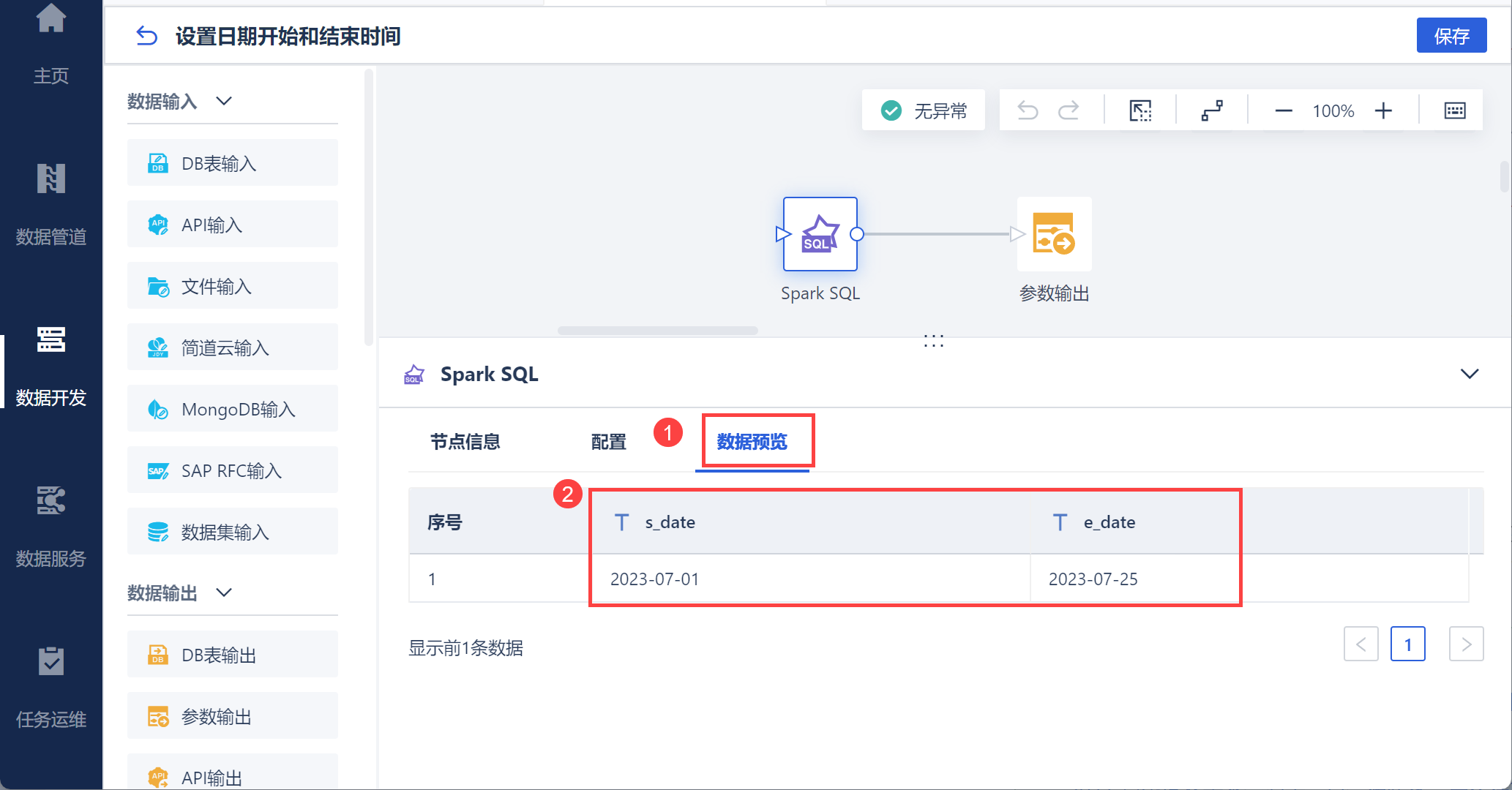The height and width of the screenshot is (790, 1512).
Task: Click the 保存 button
Action: pyautogui.click(x=1451, y=36)
